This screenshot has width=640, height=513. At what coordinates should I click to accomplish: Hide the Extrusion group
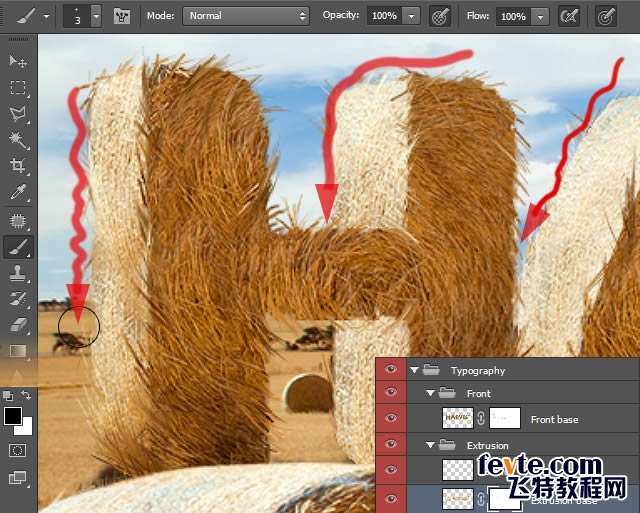[391, 445]
